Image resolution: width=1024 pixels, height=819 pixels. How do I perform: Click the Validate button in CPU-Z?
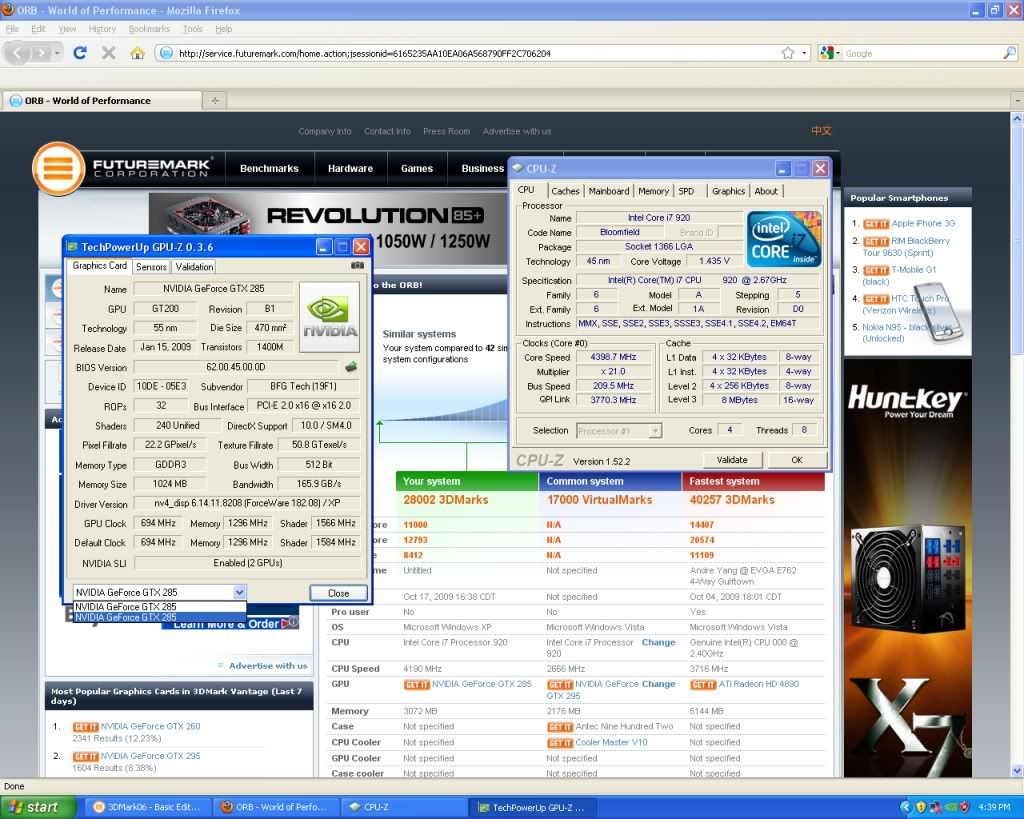pos(731,460)
